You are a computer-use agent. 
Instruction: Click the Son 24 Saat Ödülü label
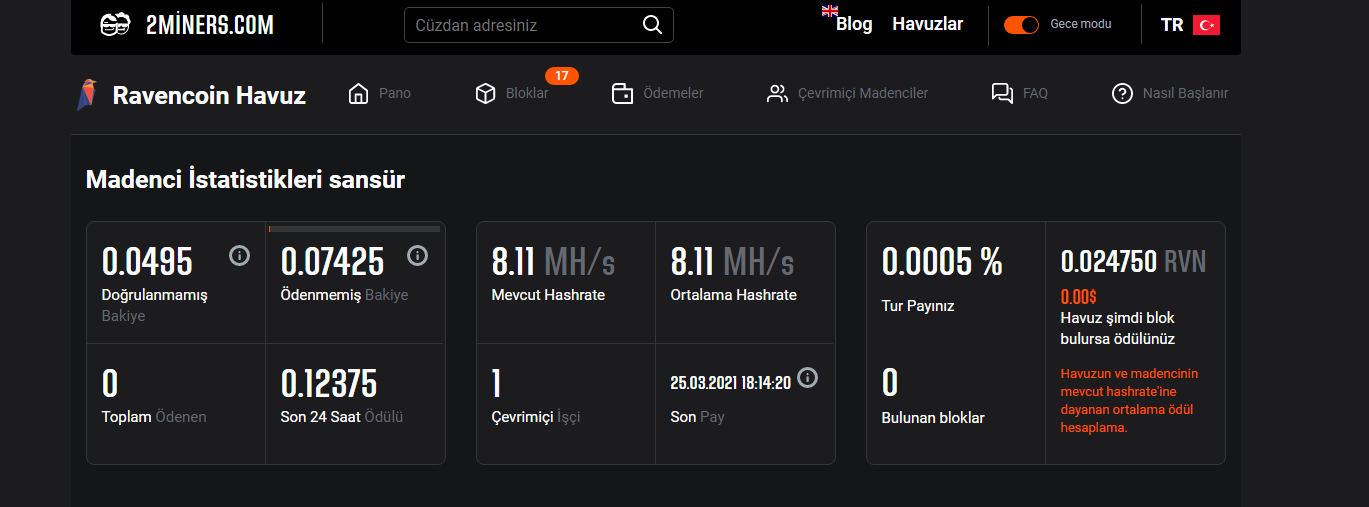click(x=342, y=417)
